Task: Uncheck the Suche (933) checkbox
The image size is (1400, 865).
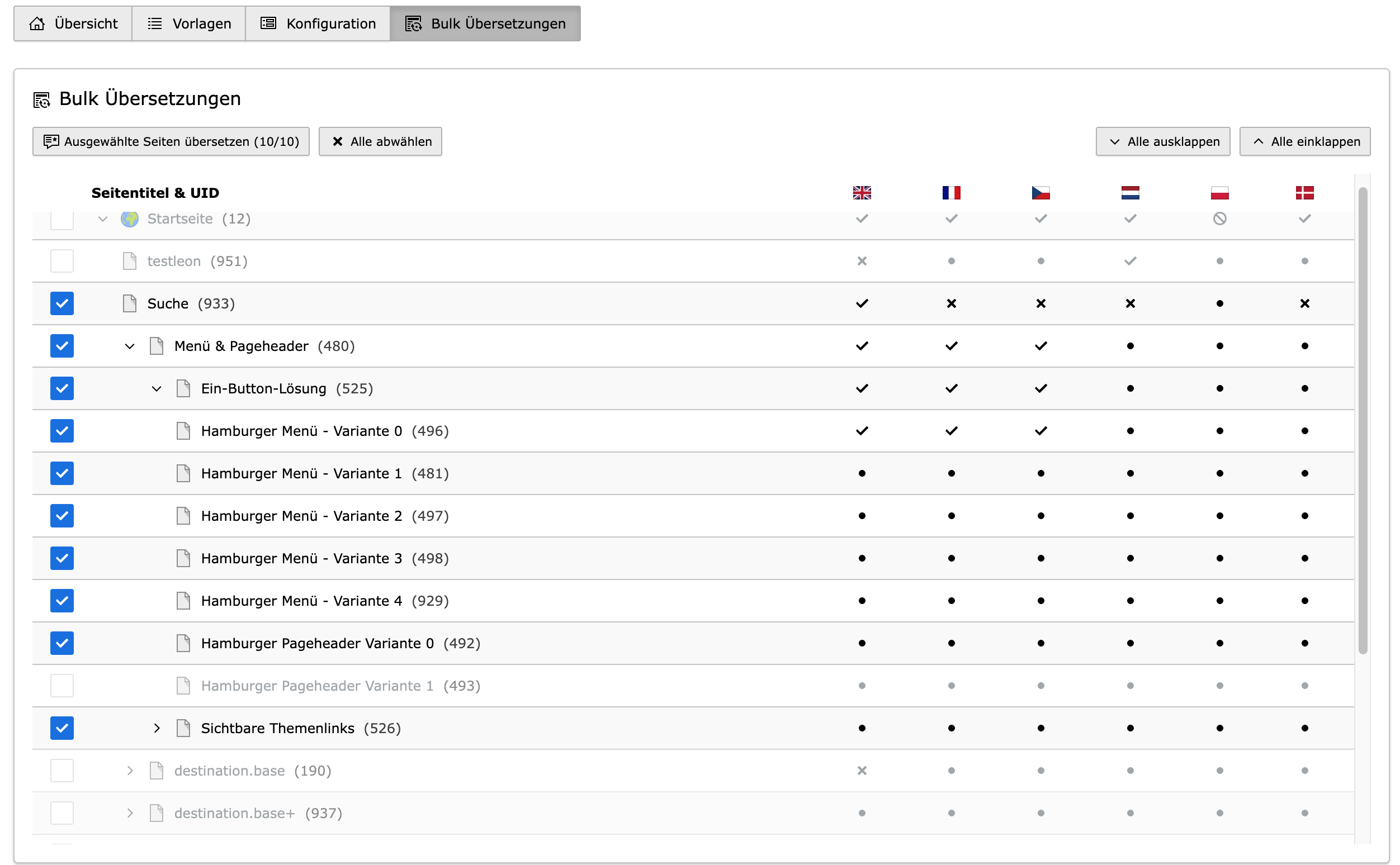Action: 62,303
